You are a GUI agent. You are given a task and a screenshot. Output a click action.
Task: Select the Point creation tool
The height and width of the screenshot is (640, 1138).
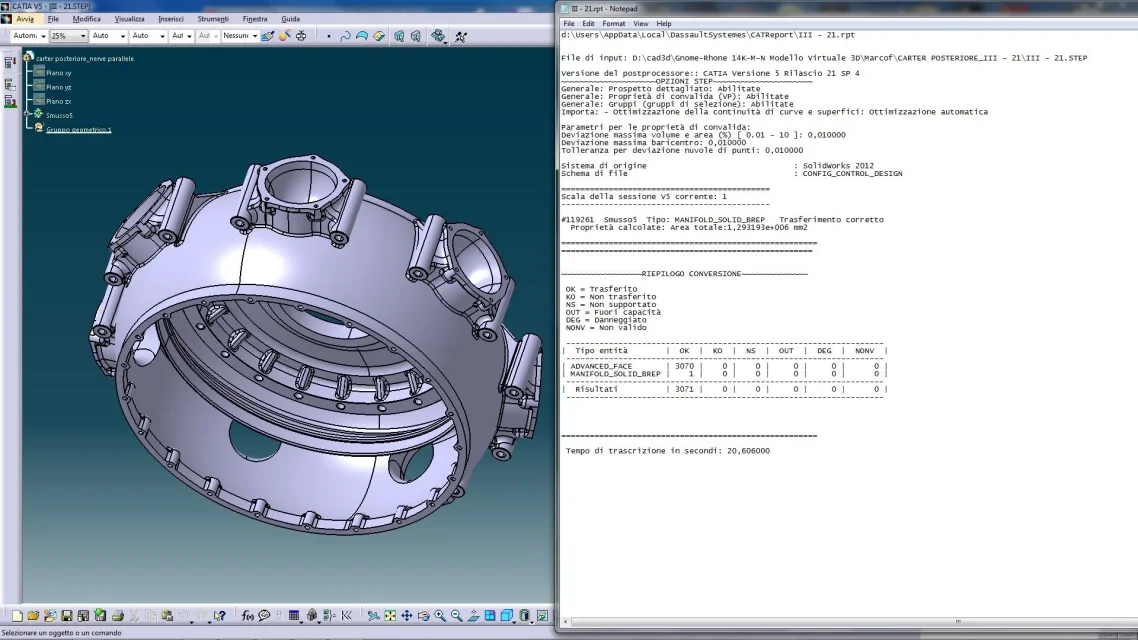[329, 36]
